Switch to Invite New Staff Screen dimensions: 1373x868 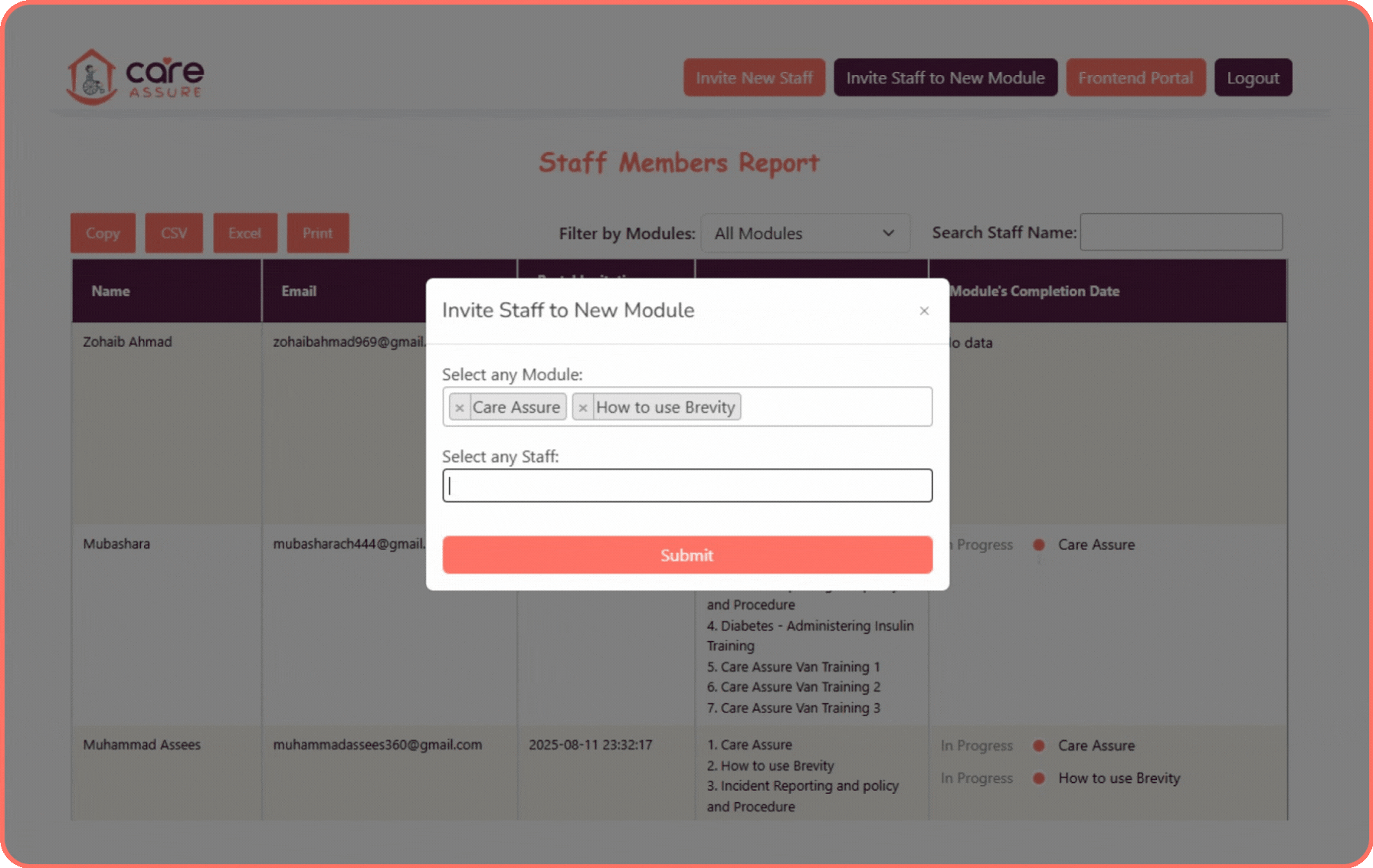754,77
